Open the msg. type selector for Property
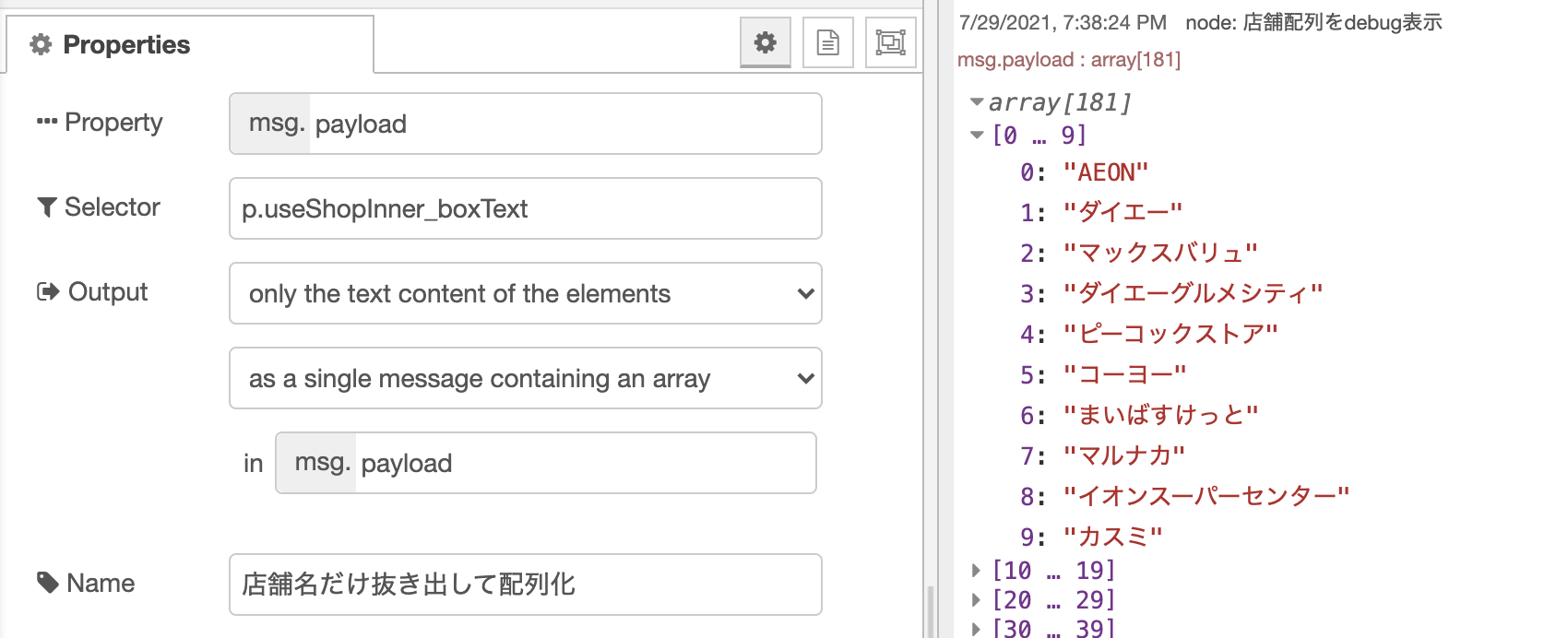This screenshot has width=1568, height=638. (270, 124)
